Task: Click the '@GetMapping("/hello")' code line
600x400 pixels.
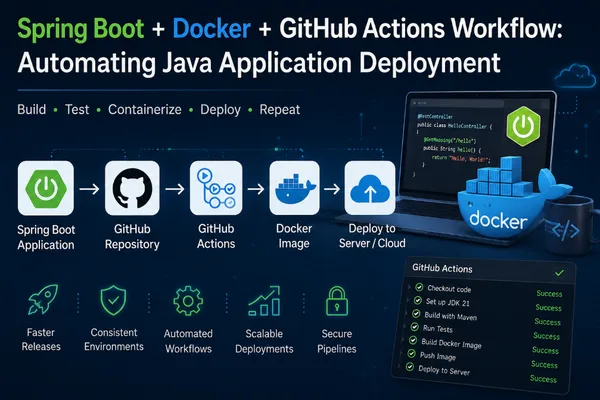Action: click(x=450, y=140)
